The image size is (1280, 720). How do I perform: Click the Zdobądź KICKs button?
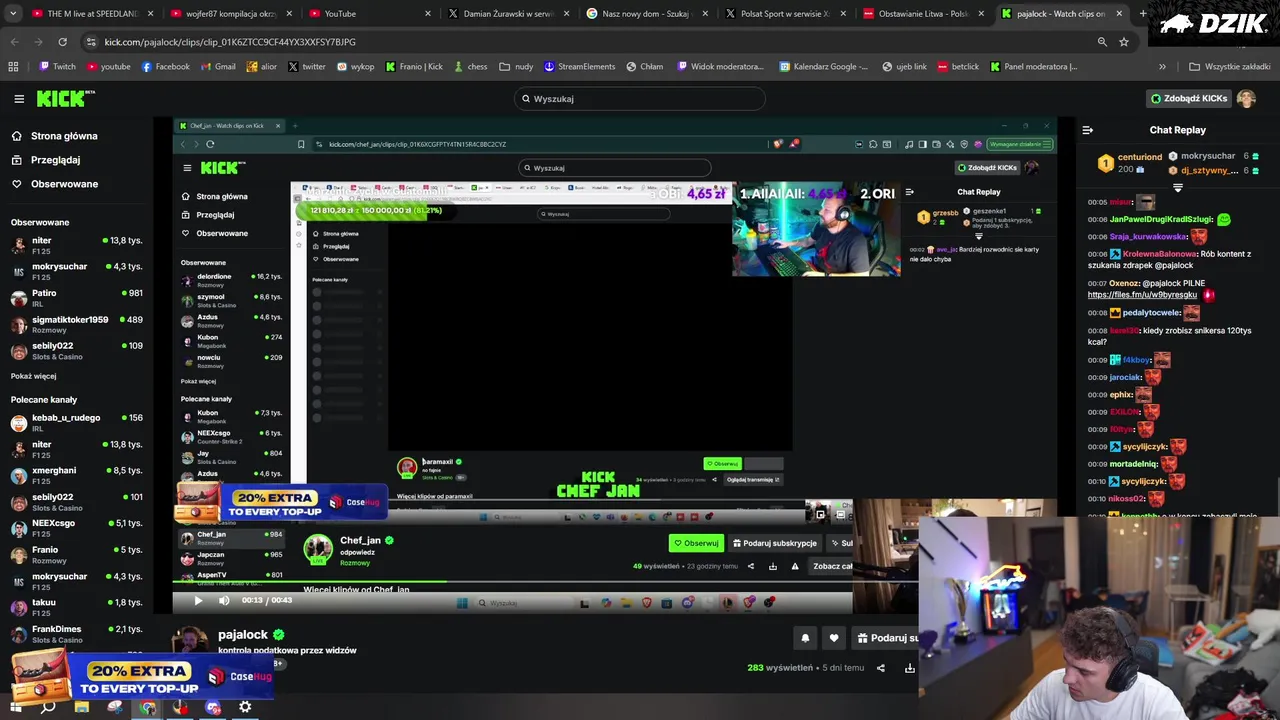1188,99
